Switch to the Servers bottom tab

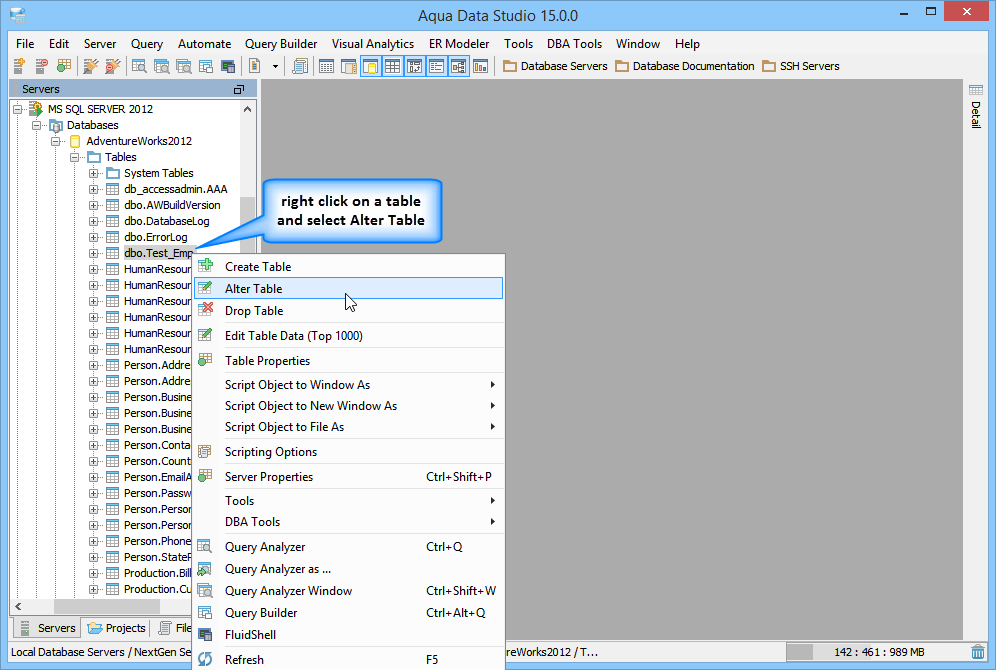click(48, 628)
